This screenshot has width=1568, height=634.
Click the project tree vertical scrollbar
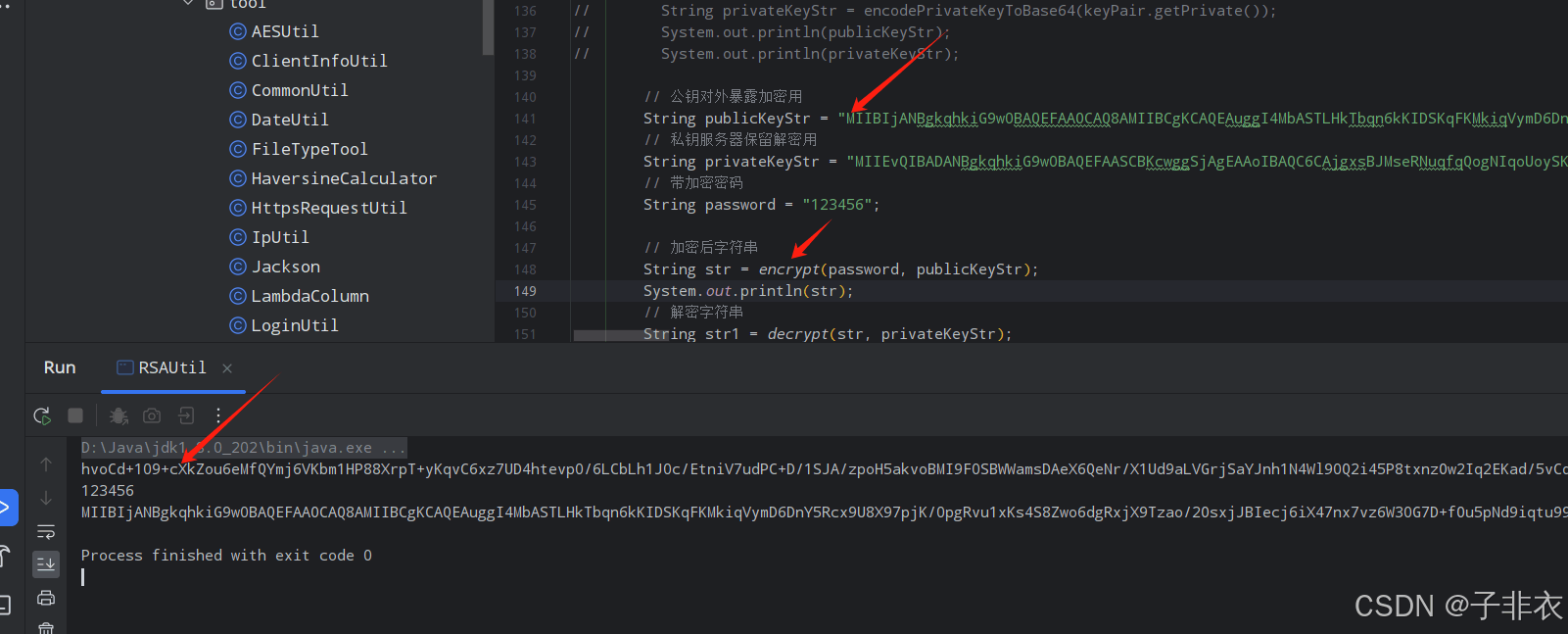[488, 27]
